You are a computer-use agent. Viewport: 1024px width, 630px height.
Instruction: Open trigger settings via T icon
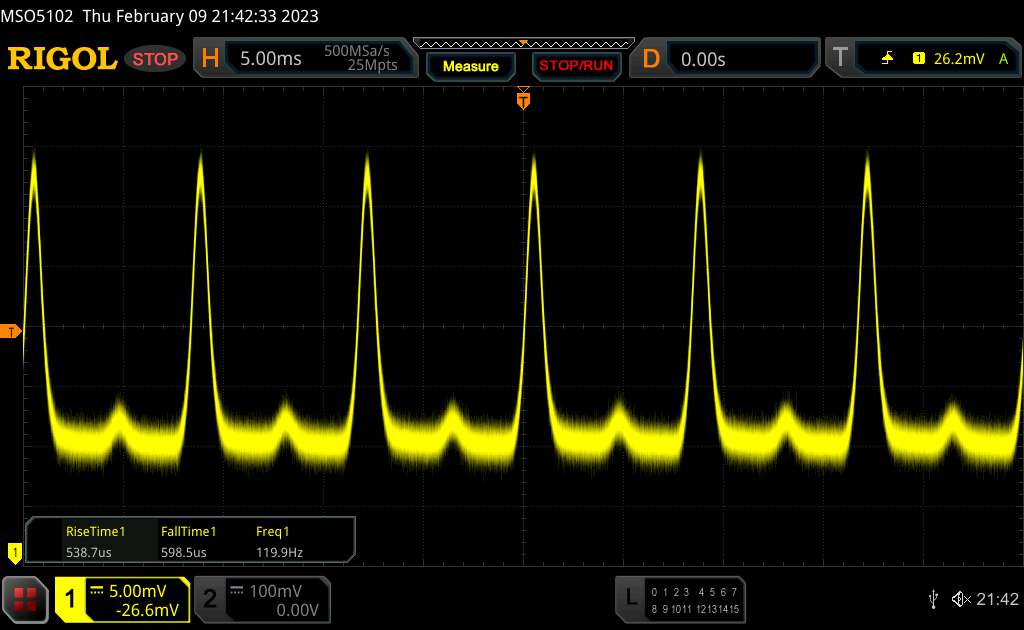coord(840,59)
